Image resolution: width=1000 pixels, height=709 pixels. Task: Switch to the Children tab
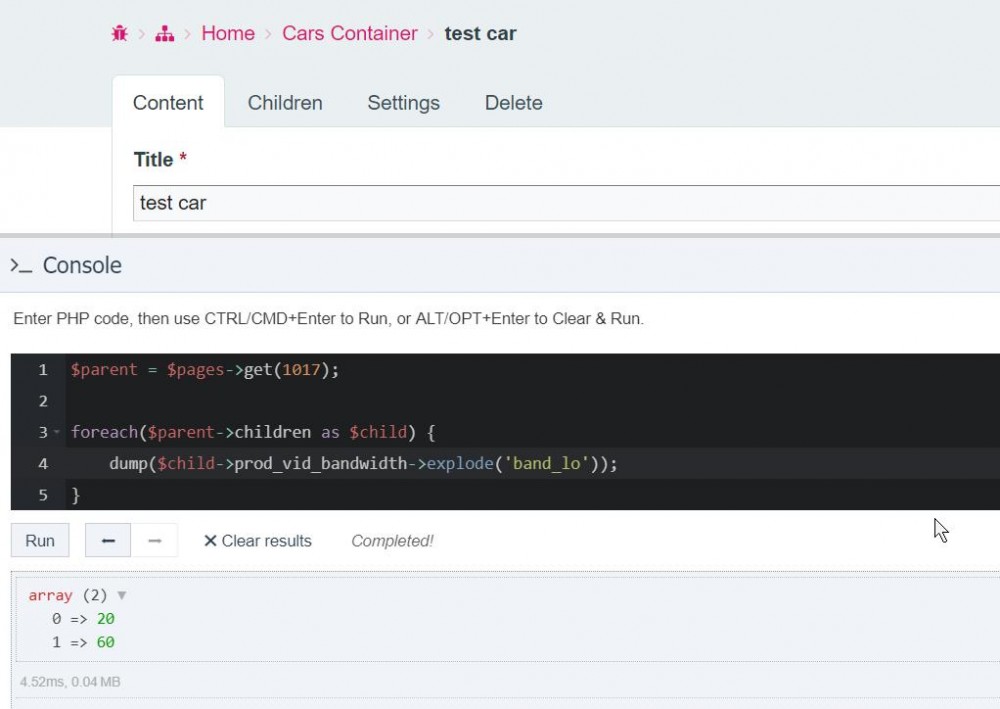(x=285, y=103)
